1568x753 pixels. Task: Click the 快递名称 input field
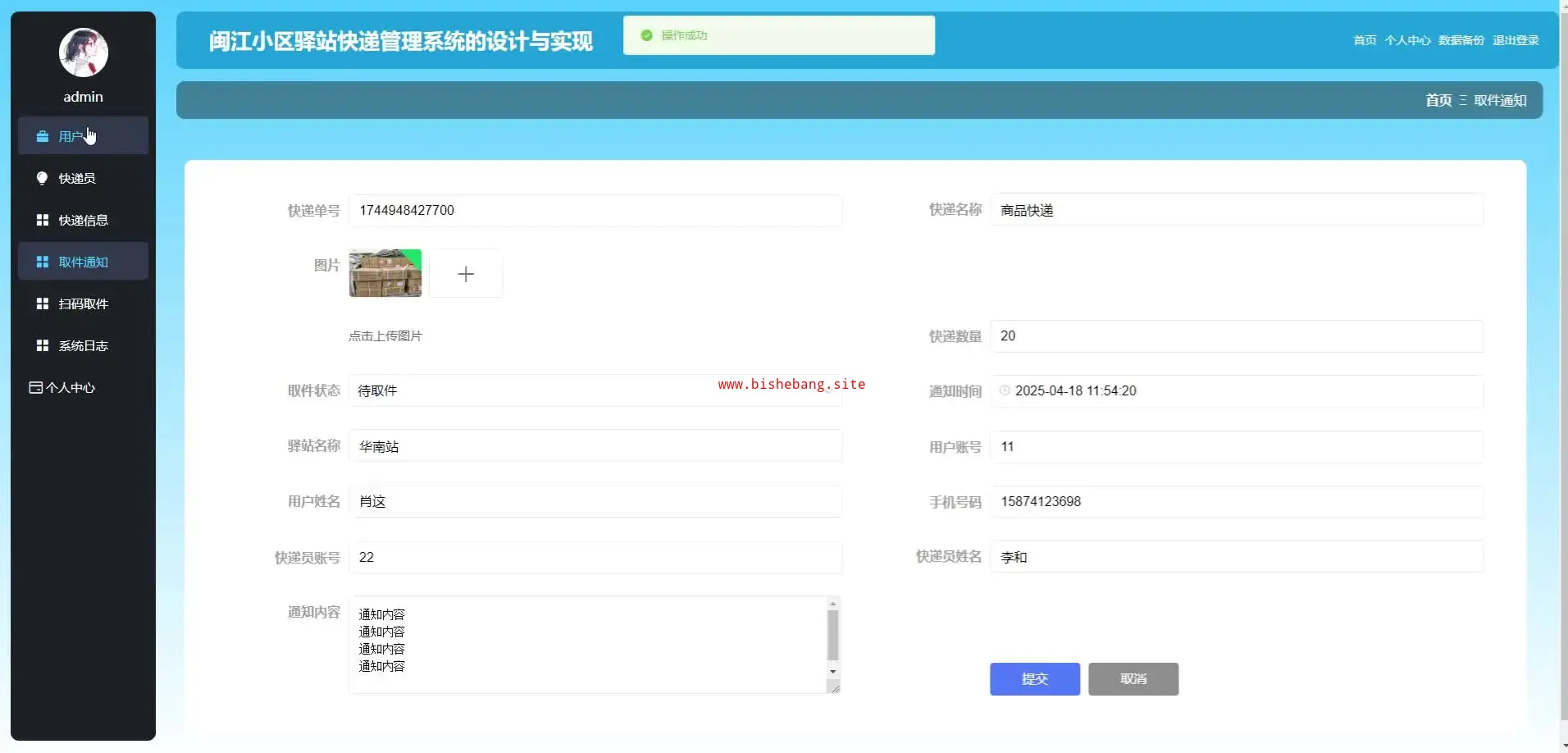[1237, 209]
